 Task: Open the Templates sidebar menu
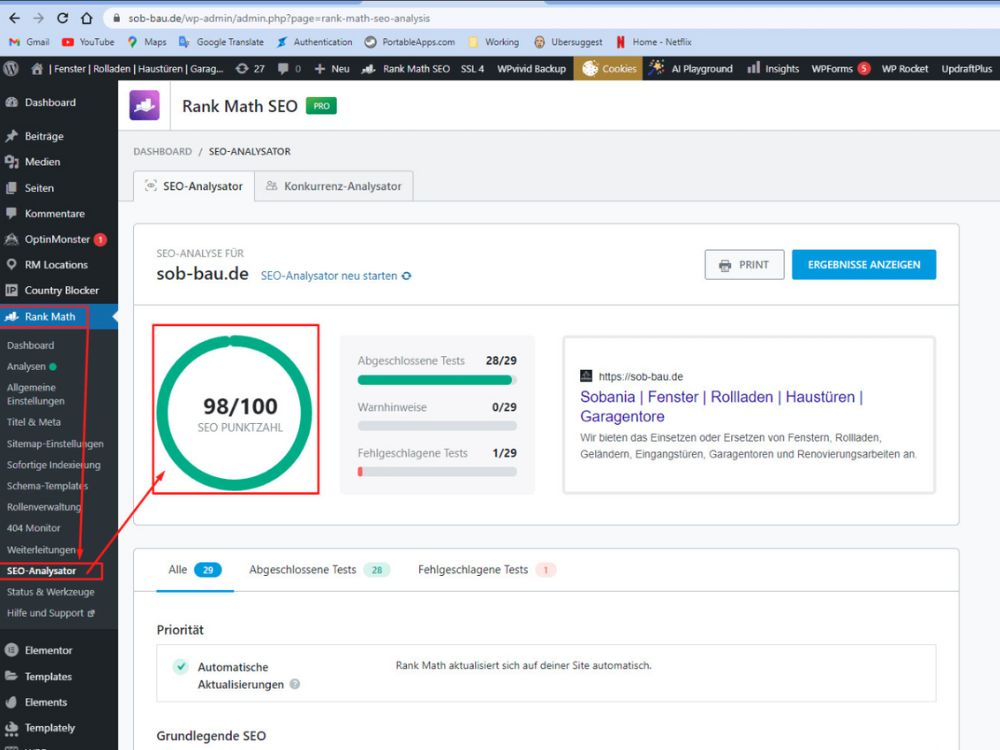59,676
